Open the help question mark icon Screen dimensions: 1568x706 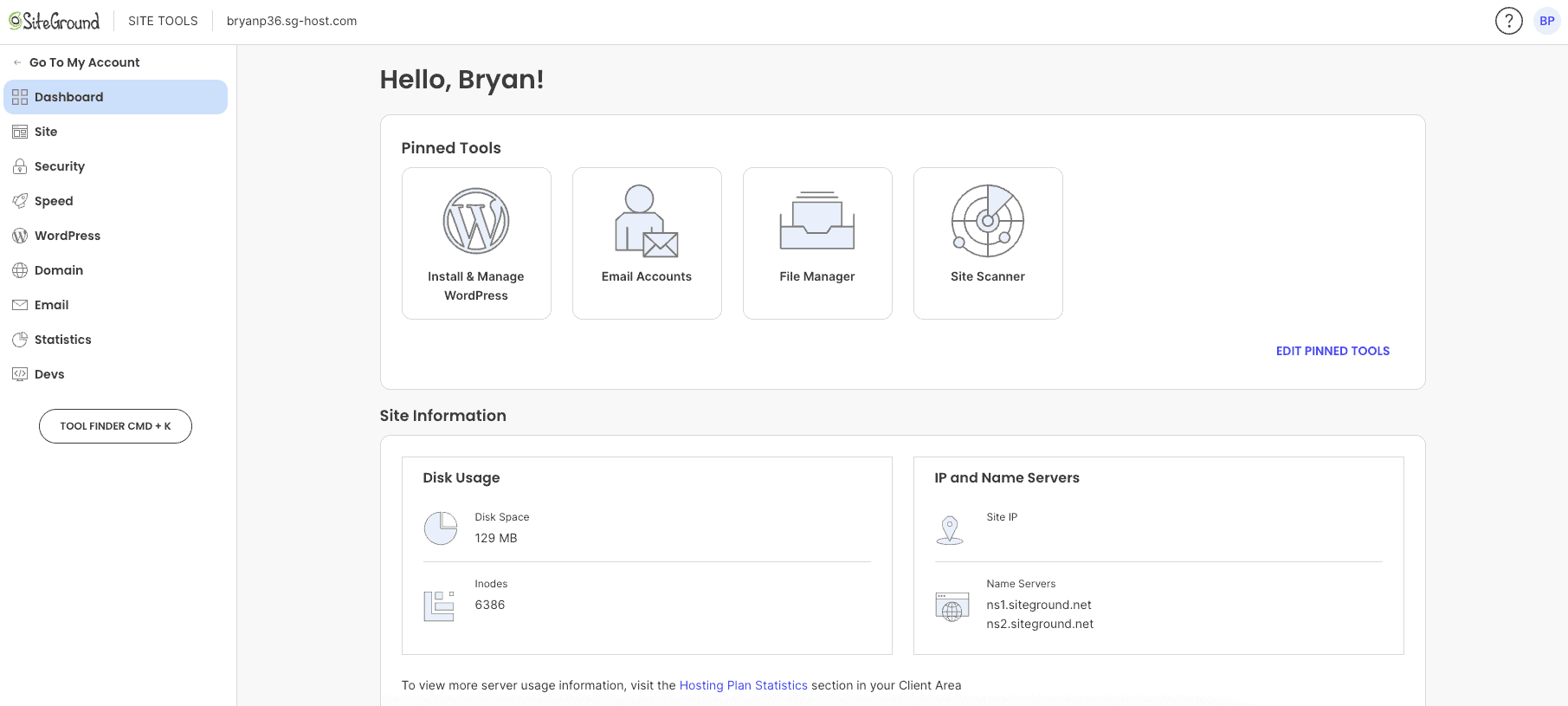(1509, 21)
